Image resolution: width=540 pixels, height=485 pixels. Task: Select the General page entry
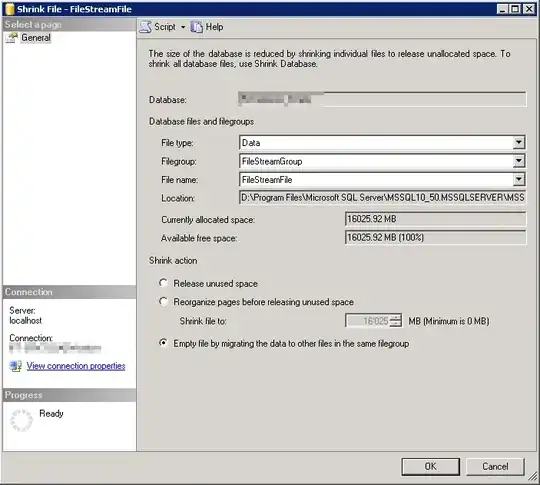click(36, 38)
